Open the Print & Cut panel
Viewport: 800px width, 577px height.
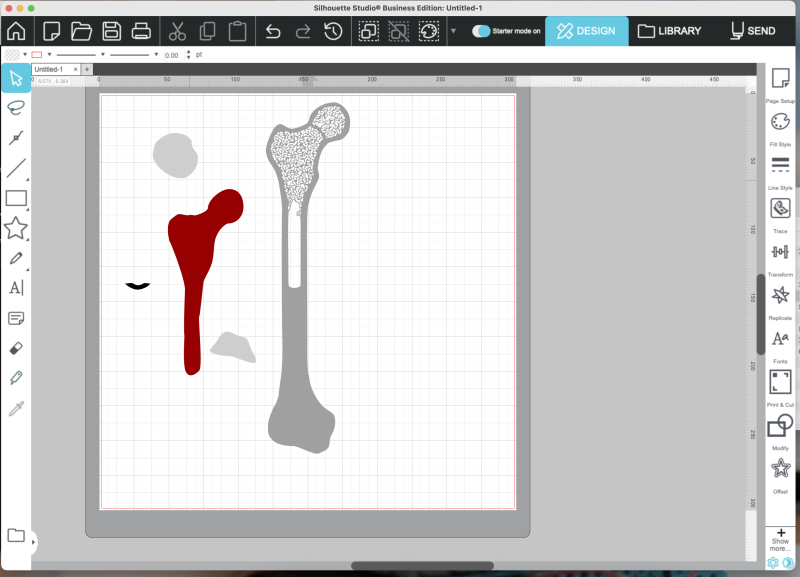pos(780,383)
